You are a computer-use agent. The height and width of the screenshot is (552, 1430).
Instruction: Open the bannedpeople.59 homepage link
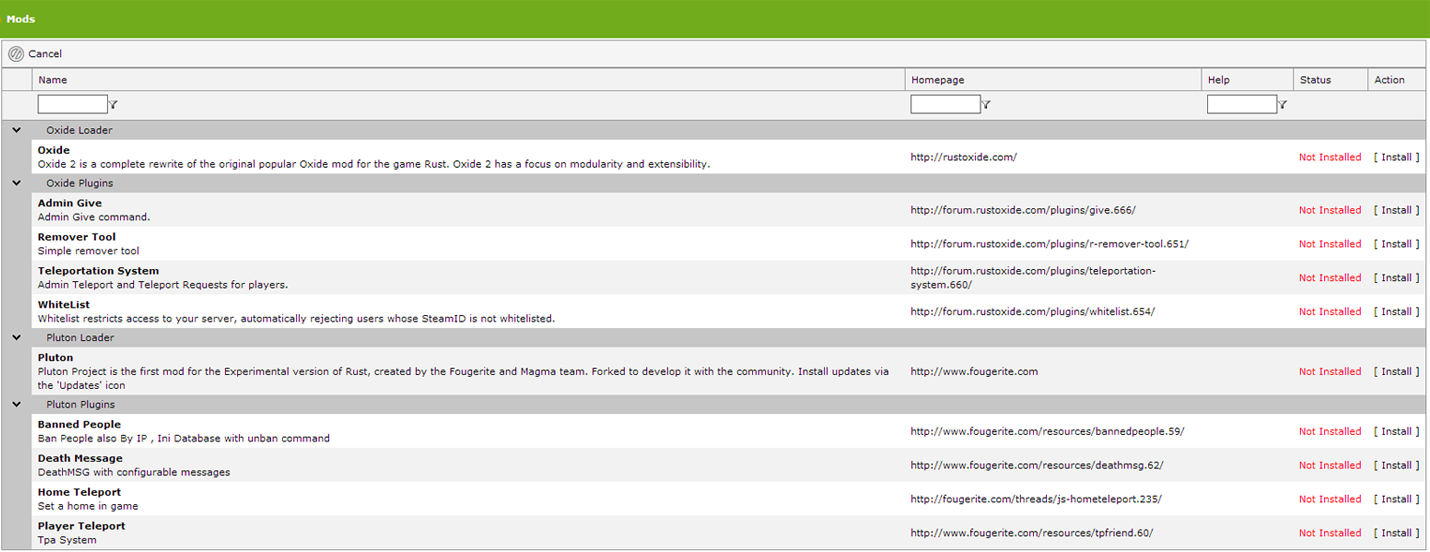tap(1047, 431)
